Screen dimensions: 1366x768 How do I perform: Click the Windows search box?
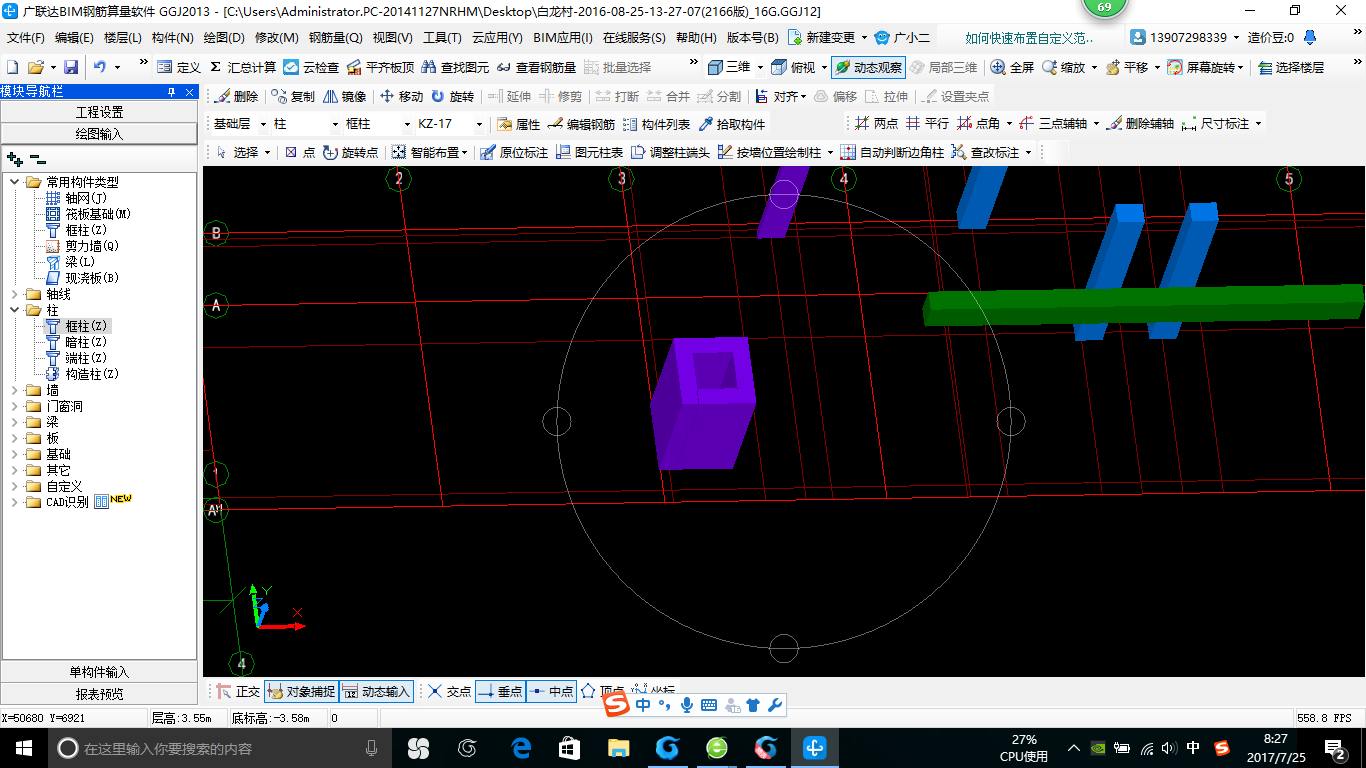point(219,748)
